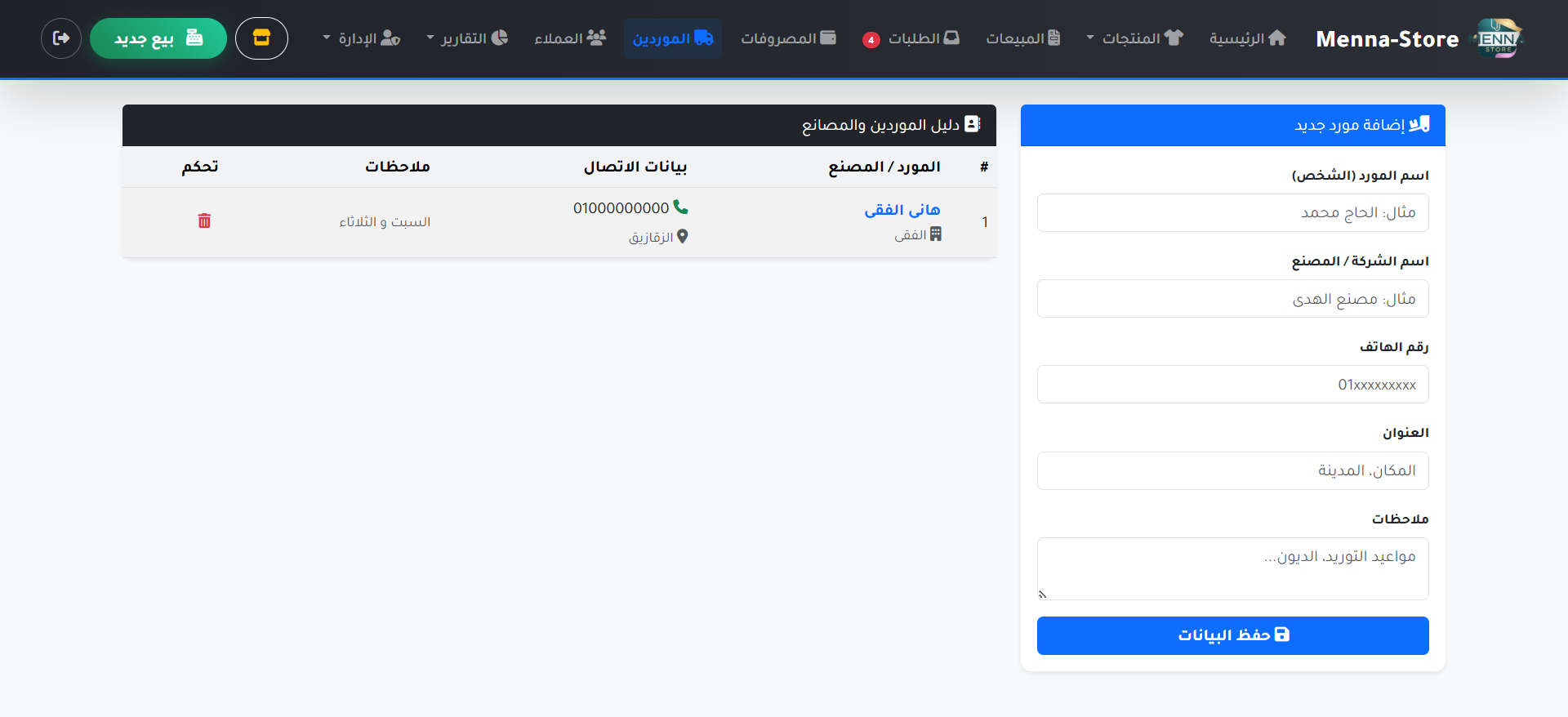Viewport: 1568px width, 717px height.
Task: Focus the رقم الهاتف phone input field
Action: pyautogui.click(x=1232, y=385)
